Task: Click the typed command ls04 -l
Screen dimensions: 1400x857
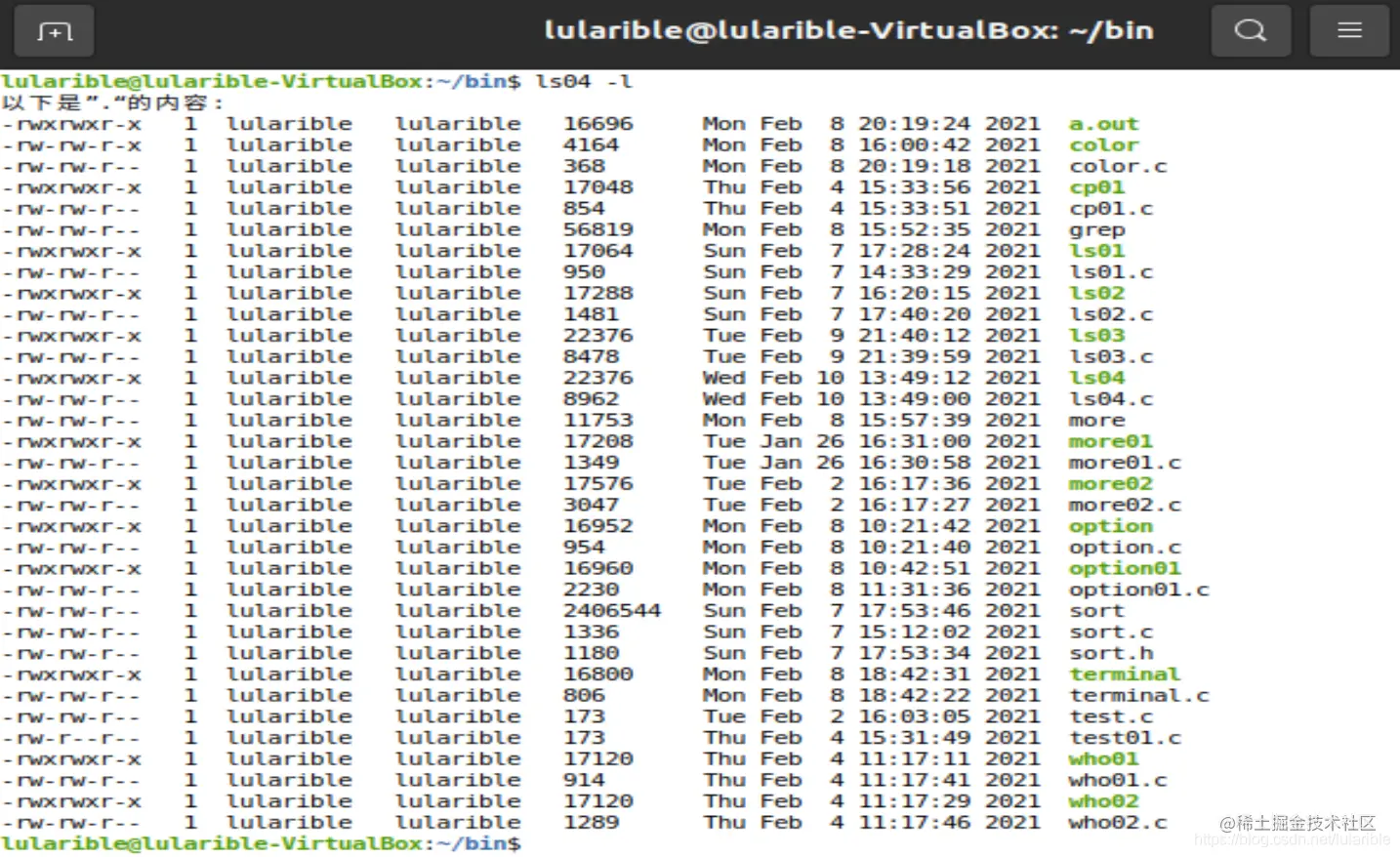Action: (584, 81)
